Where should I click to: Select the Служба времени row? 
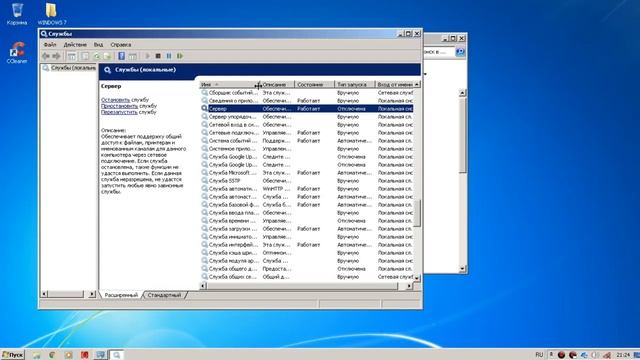click(307, 220)
